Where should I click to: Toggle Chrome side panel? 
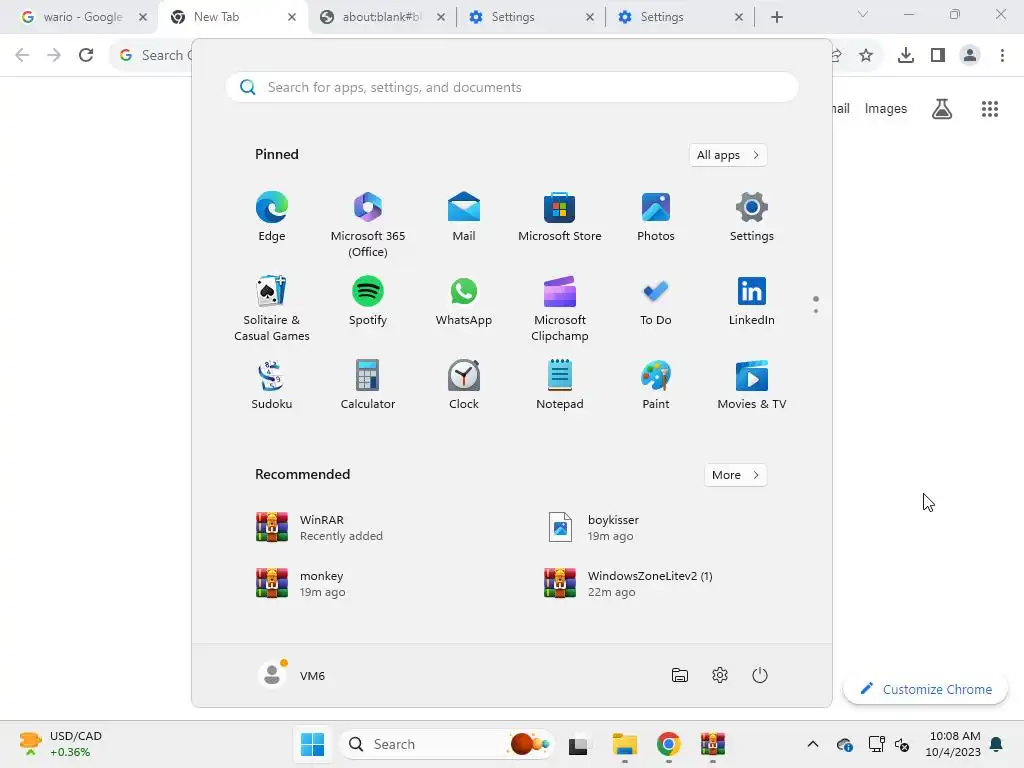[x=938, y=55]
